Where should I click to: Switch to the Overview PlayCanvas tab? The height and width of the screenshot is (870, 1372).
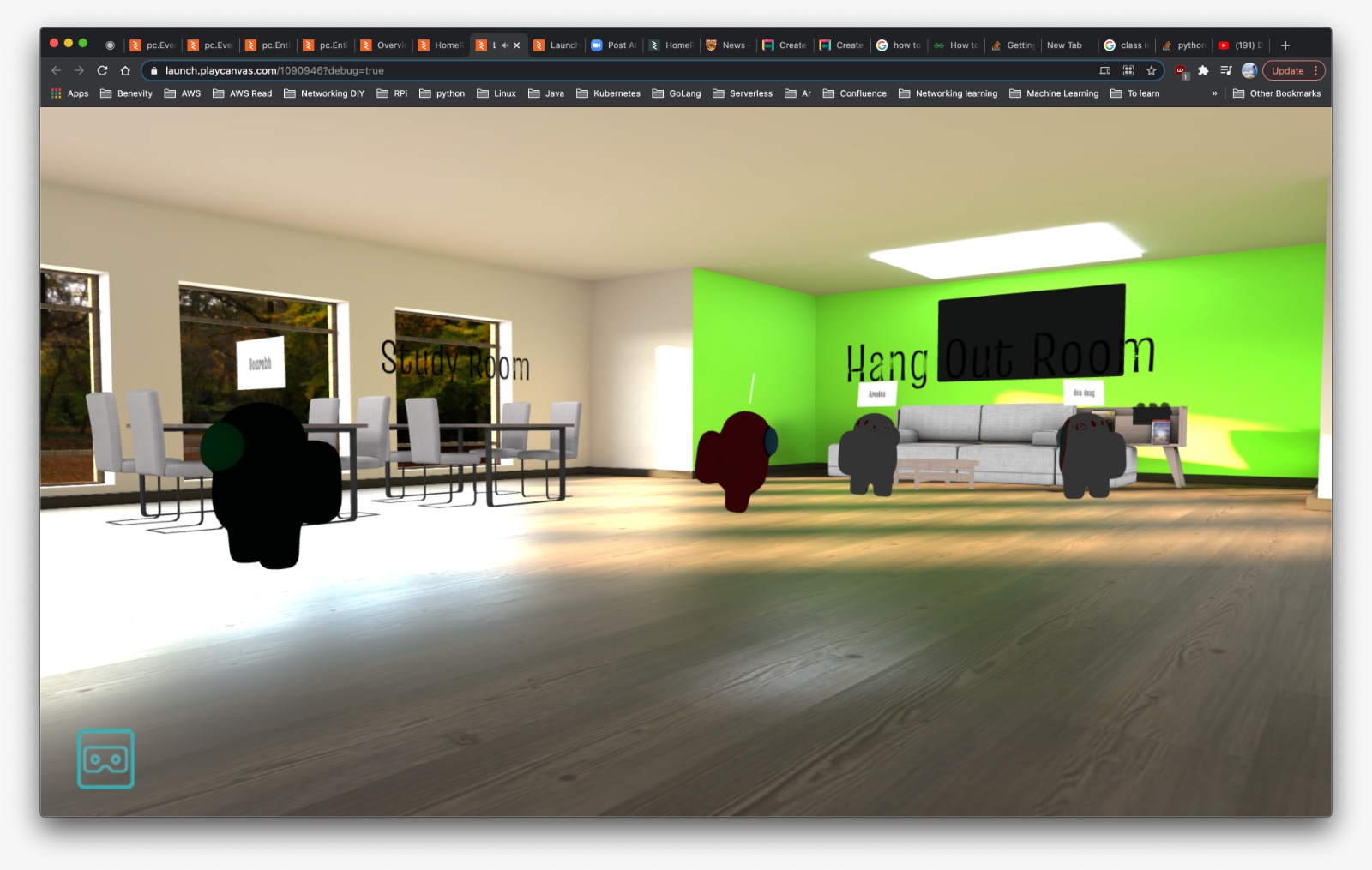(383, 45)
